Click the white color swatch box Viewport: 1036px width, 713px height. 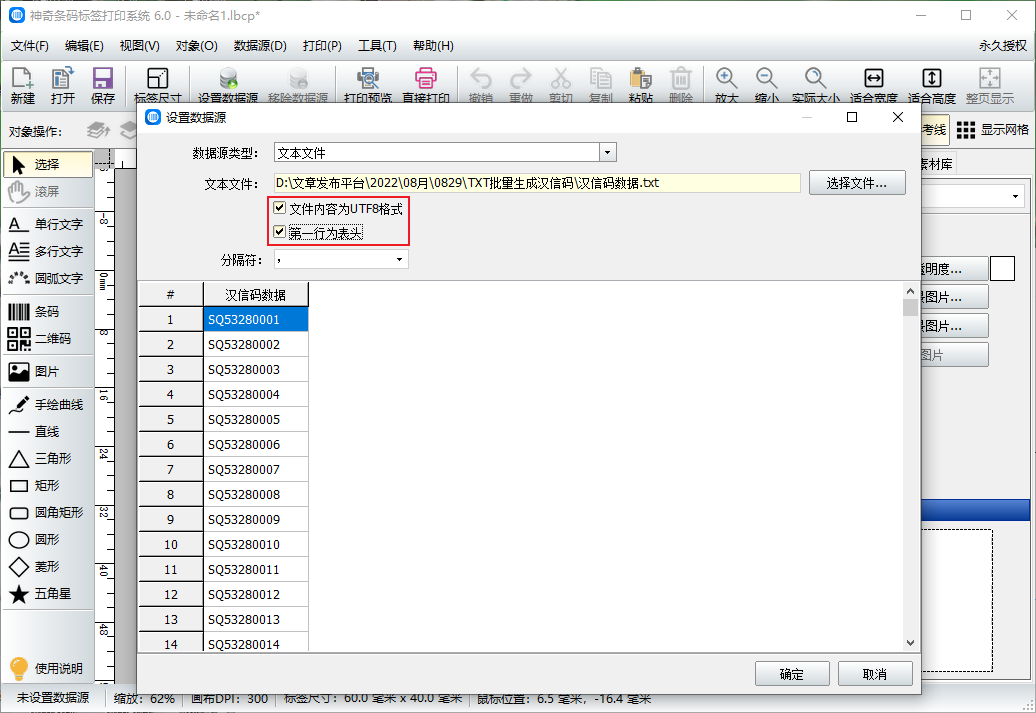(x=1002, y=268)
